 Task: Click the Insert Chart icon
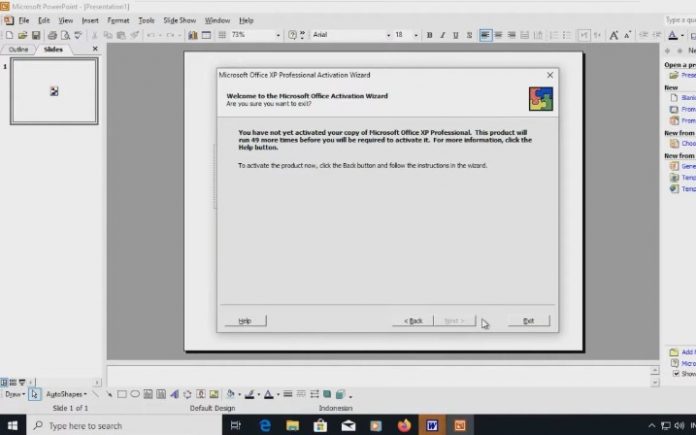pos(193,35)
